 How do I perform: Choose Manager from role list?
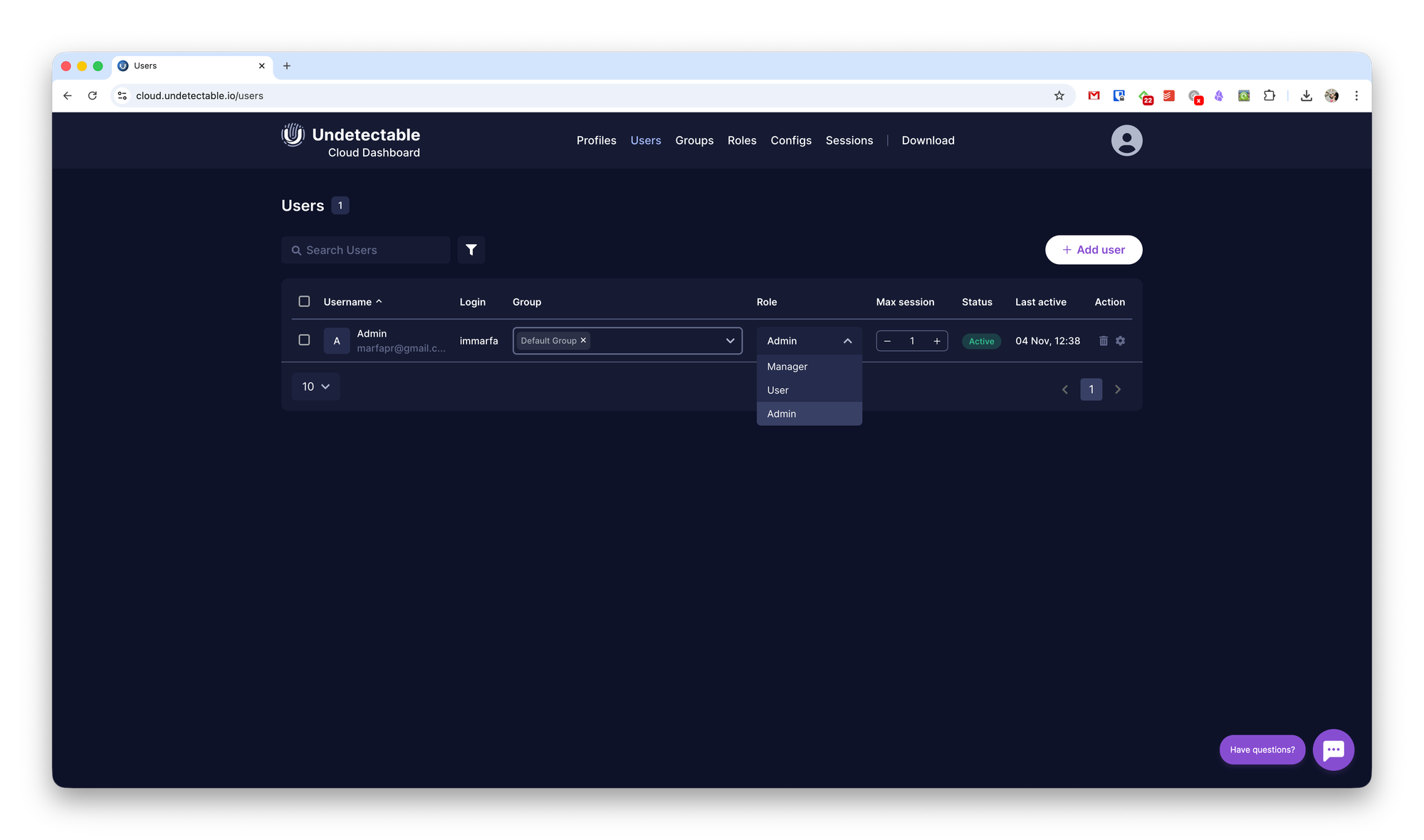[787, 367]
